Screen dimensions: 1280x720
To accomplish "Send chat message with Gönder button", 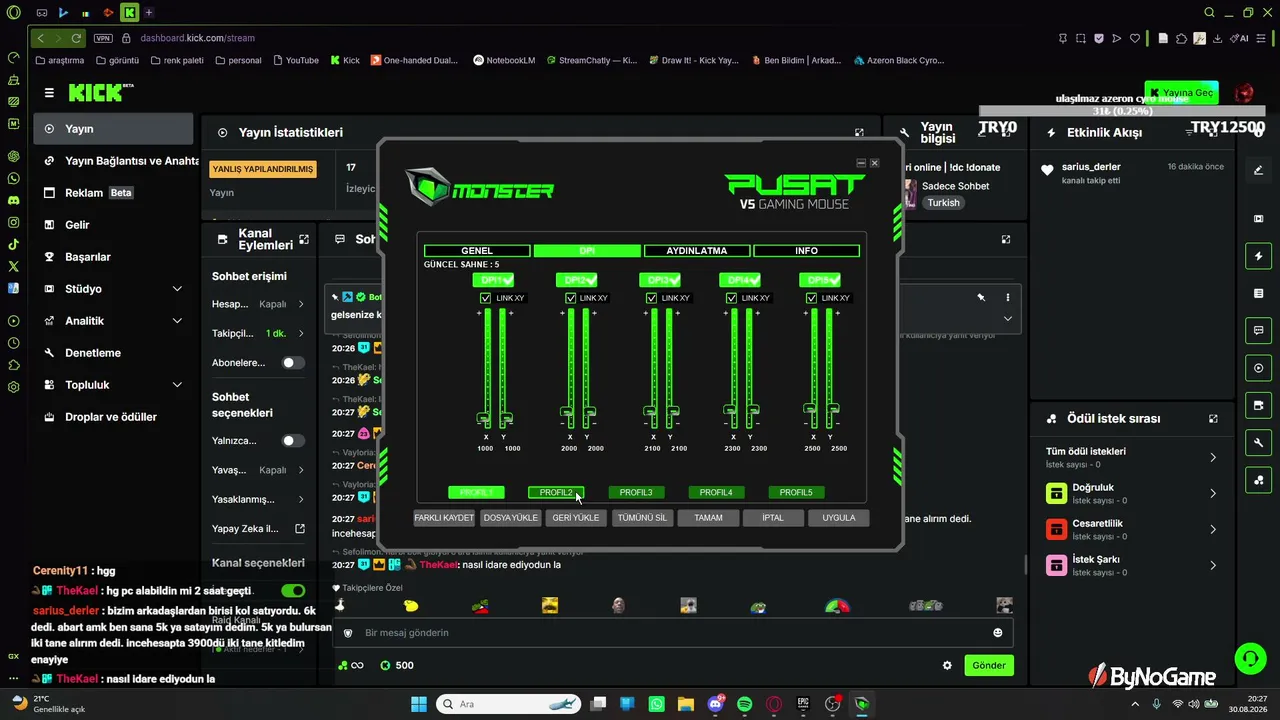I will coord(989,665).
